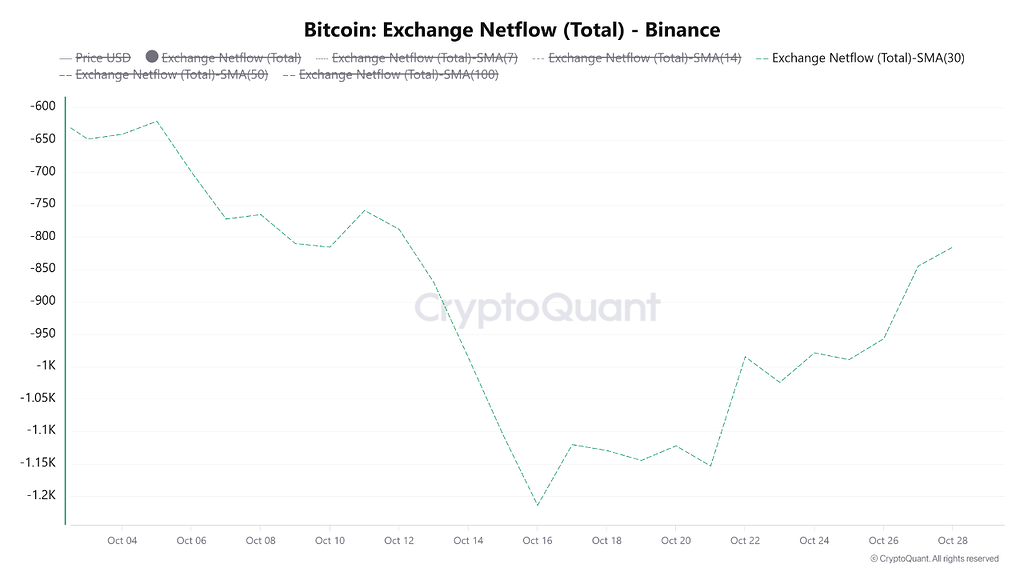The height and width of the screenshot is (576, 1024).
Task: Click the CryptoQuant watermark logo in the chart
Action: point(537,307)
